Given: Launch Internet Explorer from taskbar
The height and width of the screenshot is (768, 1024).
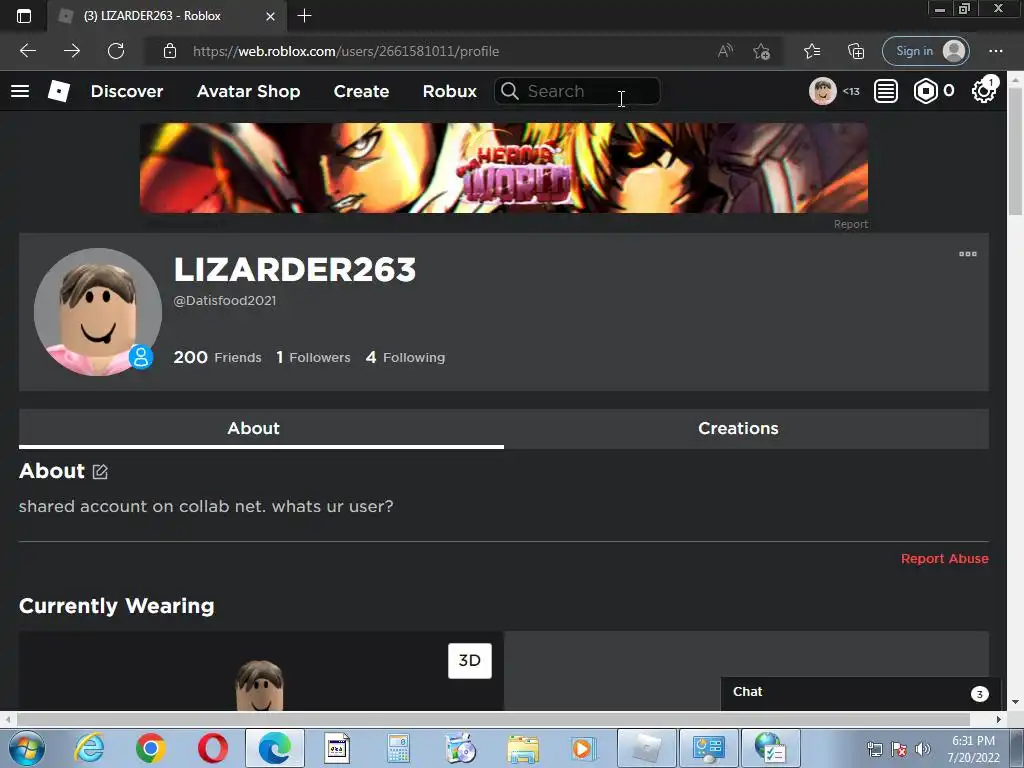Looking at the screenshot, I should tap(89, 748).
